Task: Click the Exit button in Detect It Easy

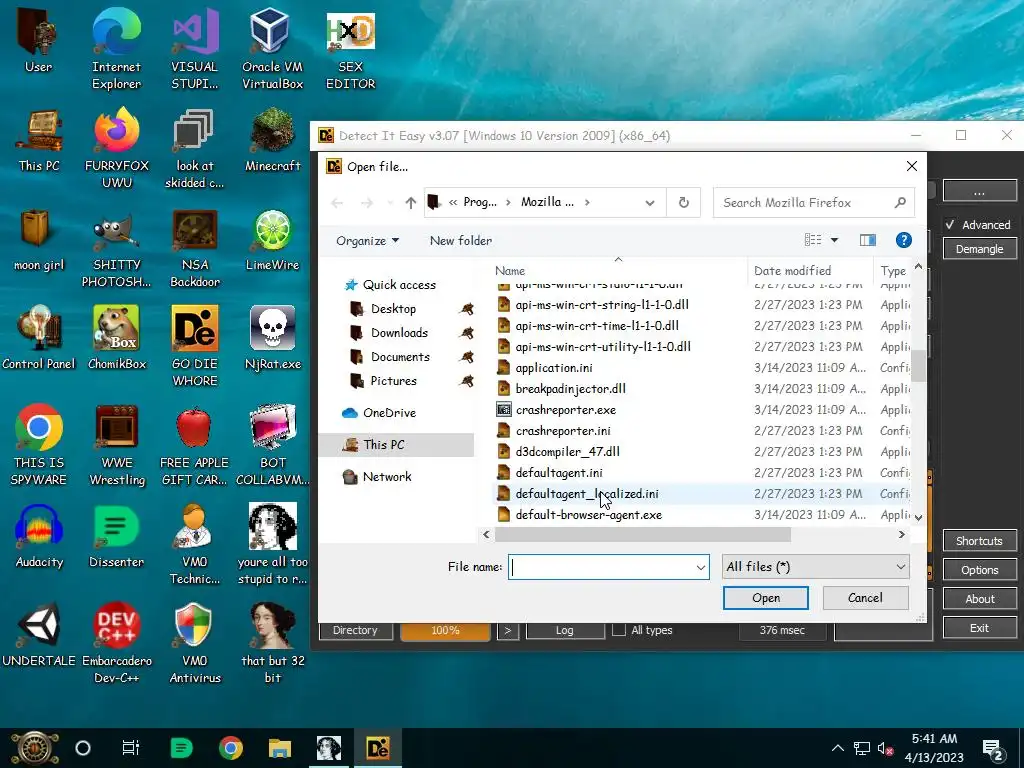Action: tap(980, 628)
